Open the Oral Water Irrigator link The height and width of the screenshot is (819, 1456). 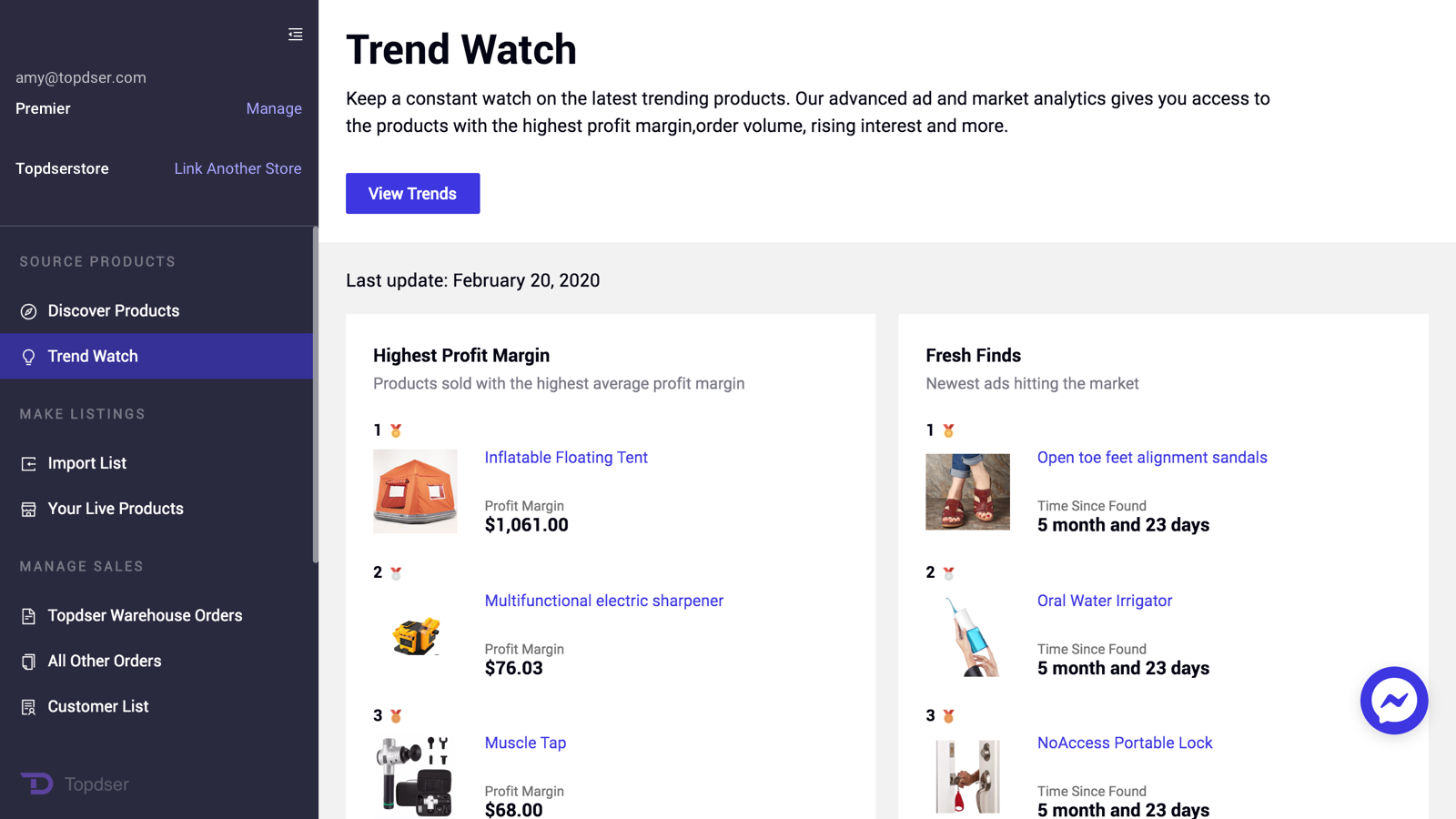point(1104,601)
